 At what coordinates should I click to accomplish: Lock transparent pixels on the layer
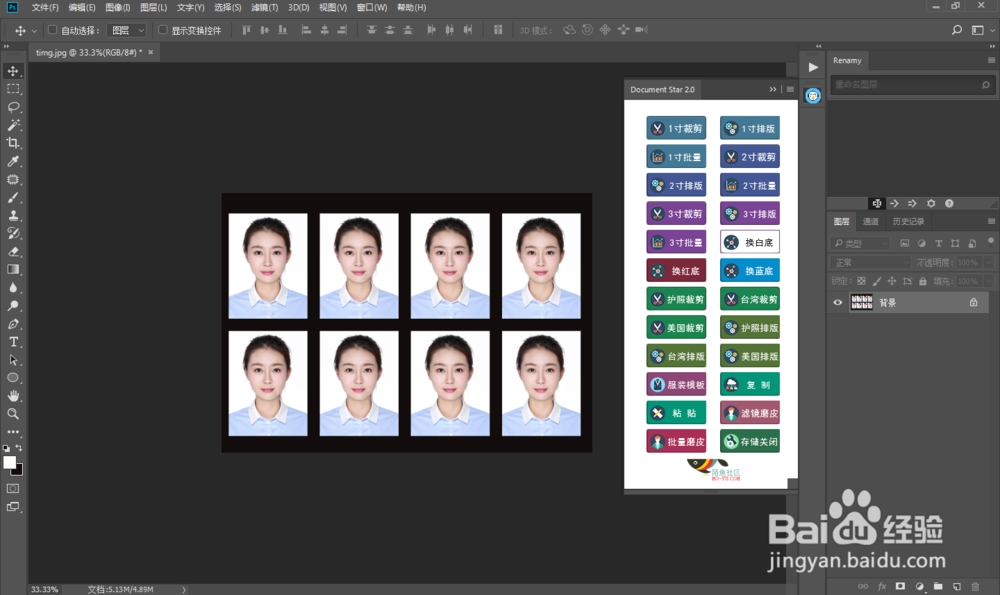(x=862, y=282)
